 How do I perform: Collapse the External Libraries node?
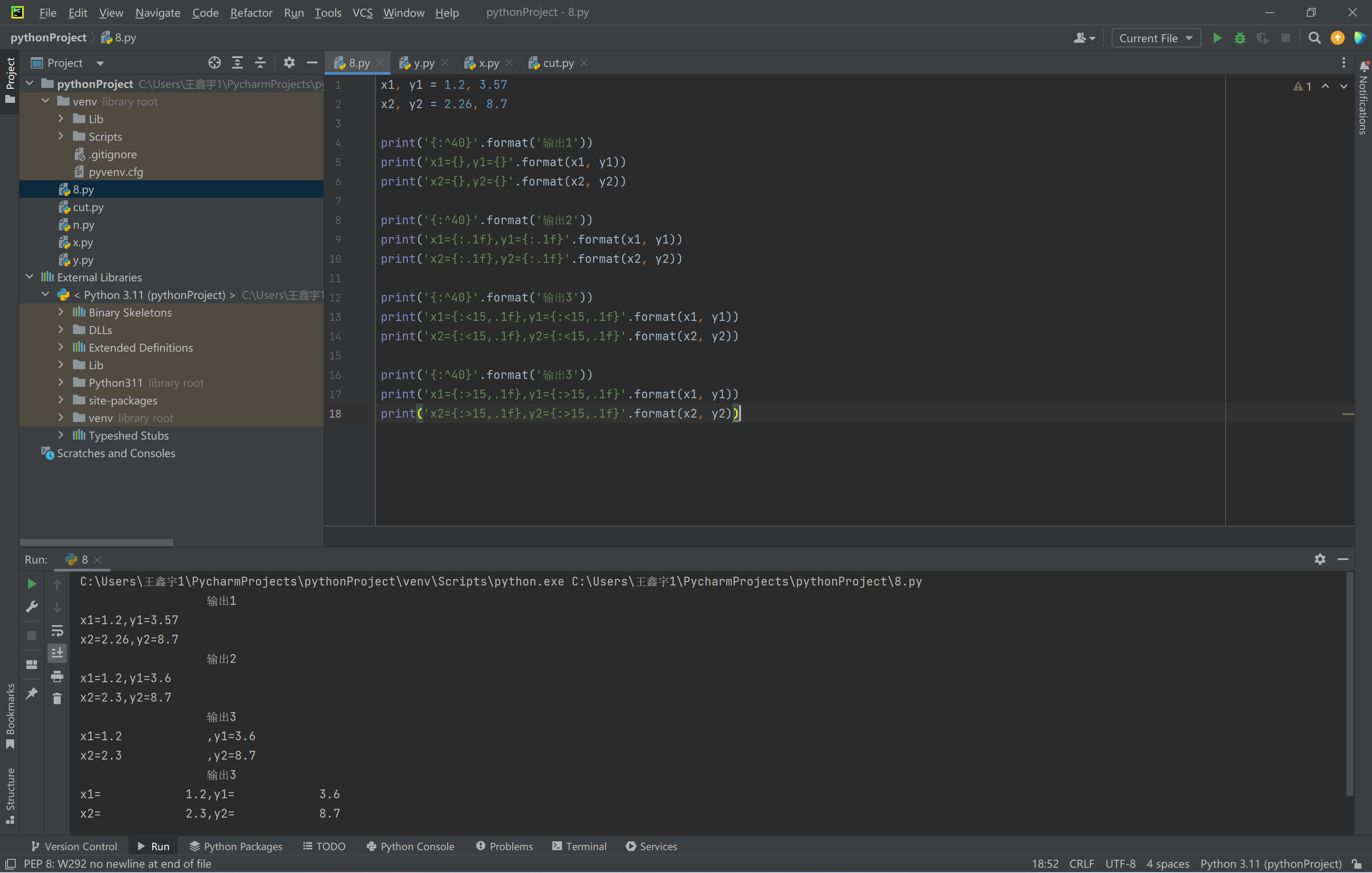[x=29, y=277]
